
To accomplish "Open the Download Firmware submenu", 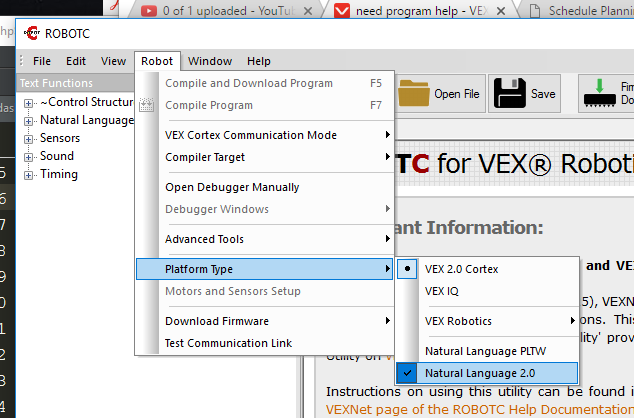I will [x=265, y=321].
